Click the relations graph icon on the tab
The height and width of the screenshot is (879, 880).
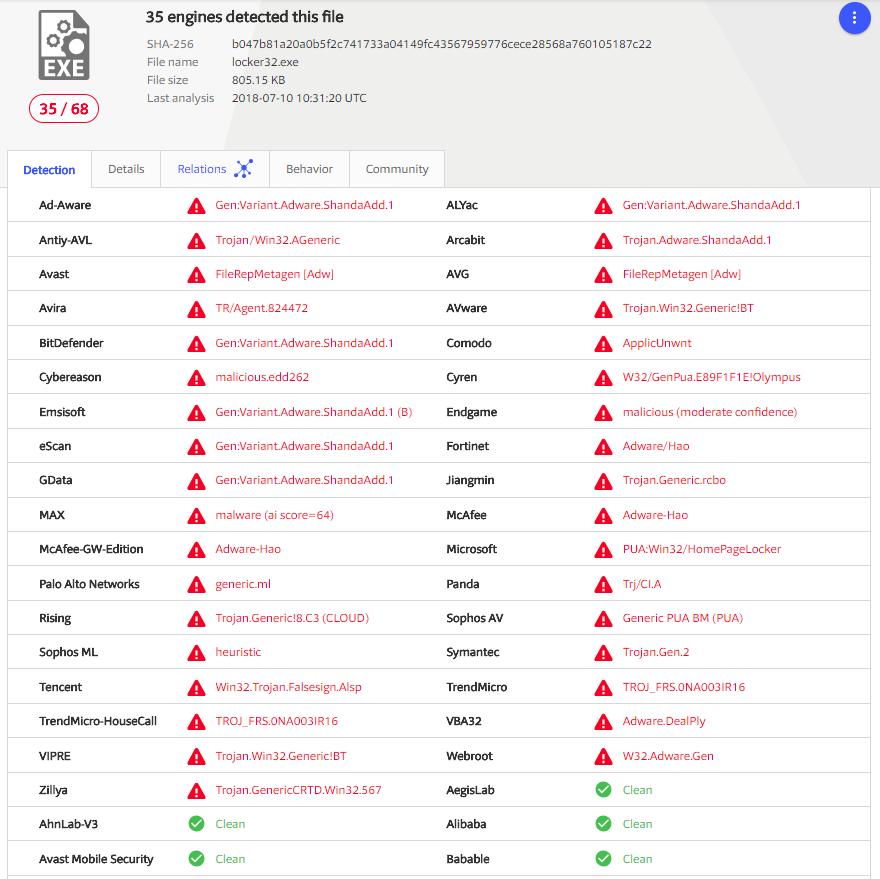[243, 169]
